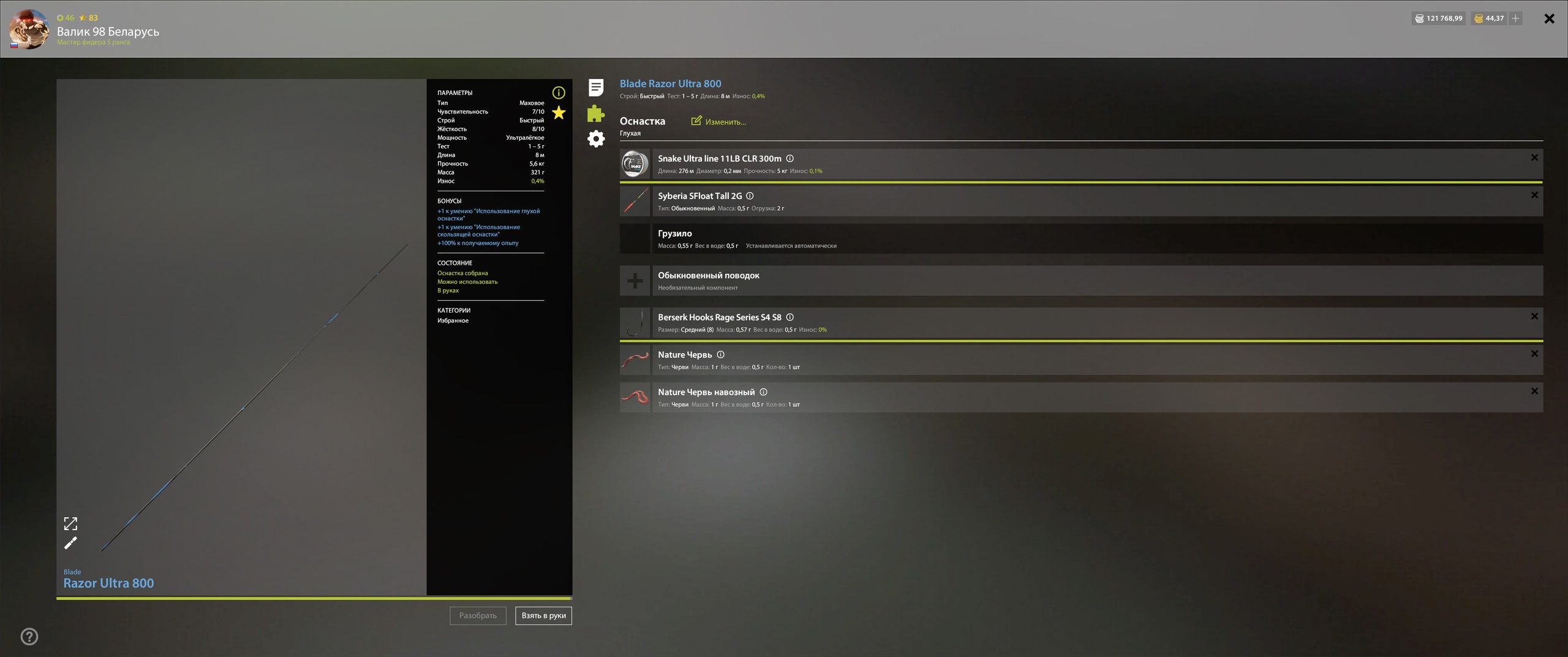Screen dimensions: 1568x657
Task: Remove Nature Червь навозный bait
Action: pyautogui.click(x=1534, y=391)
